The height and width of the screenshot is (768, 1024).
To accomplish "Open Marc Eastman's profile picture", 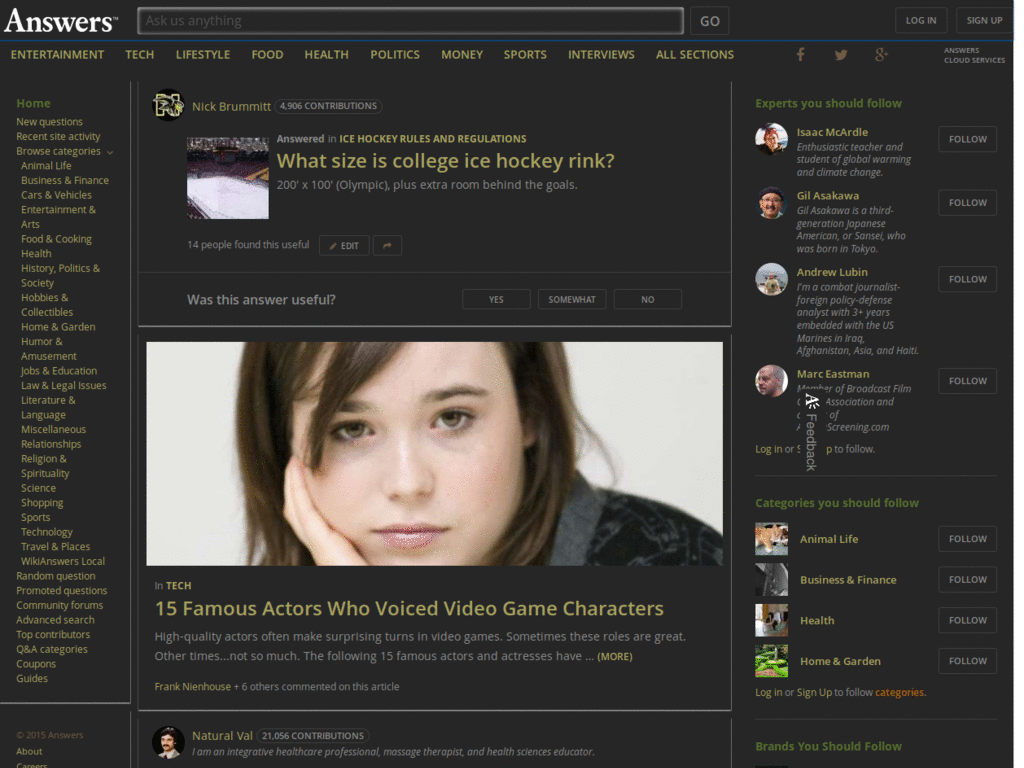I will point(771,381).
